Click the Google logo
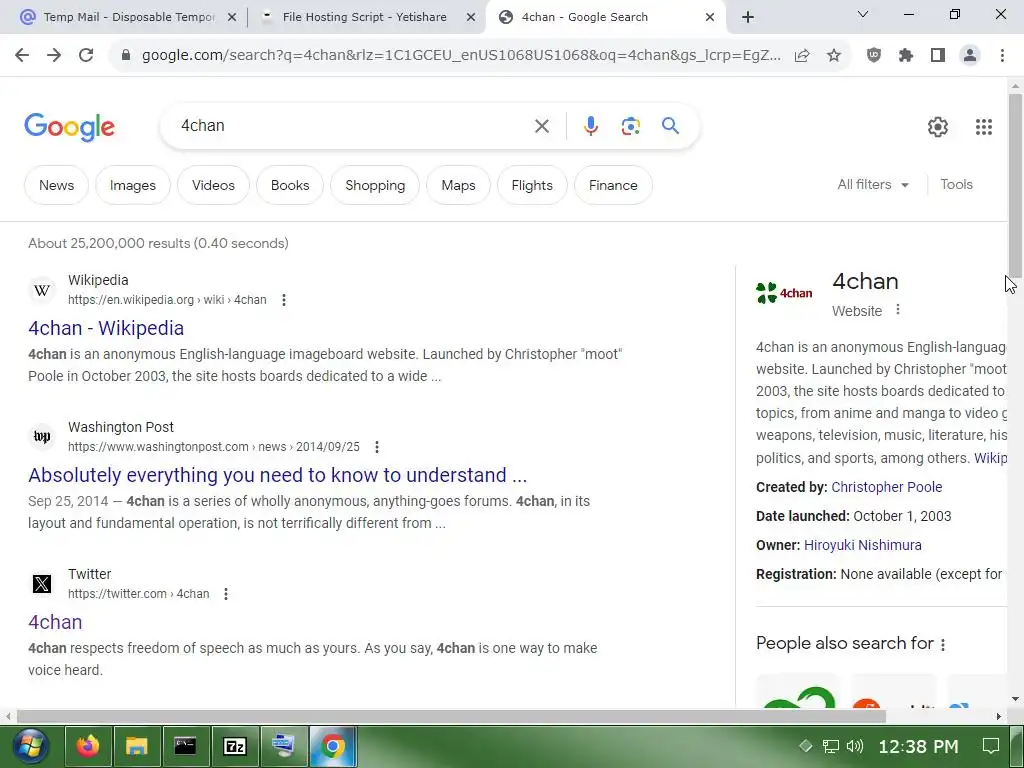Viewport: 1024px width, 768px height. pos(70,127)
